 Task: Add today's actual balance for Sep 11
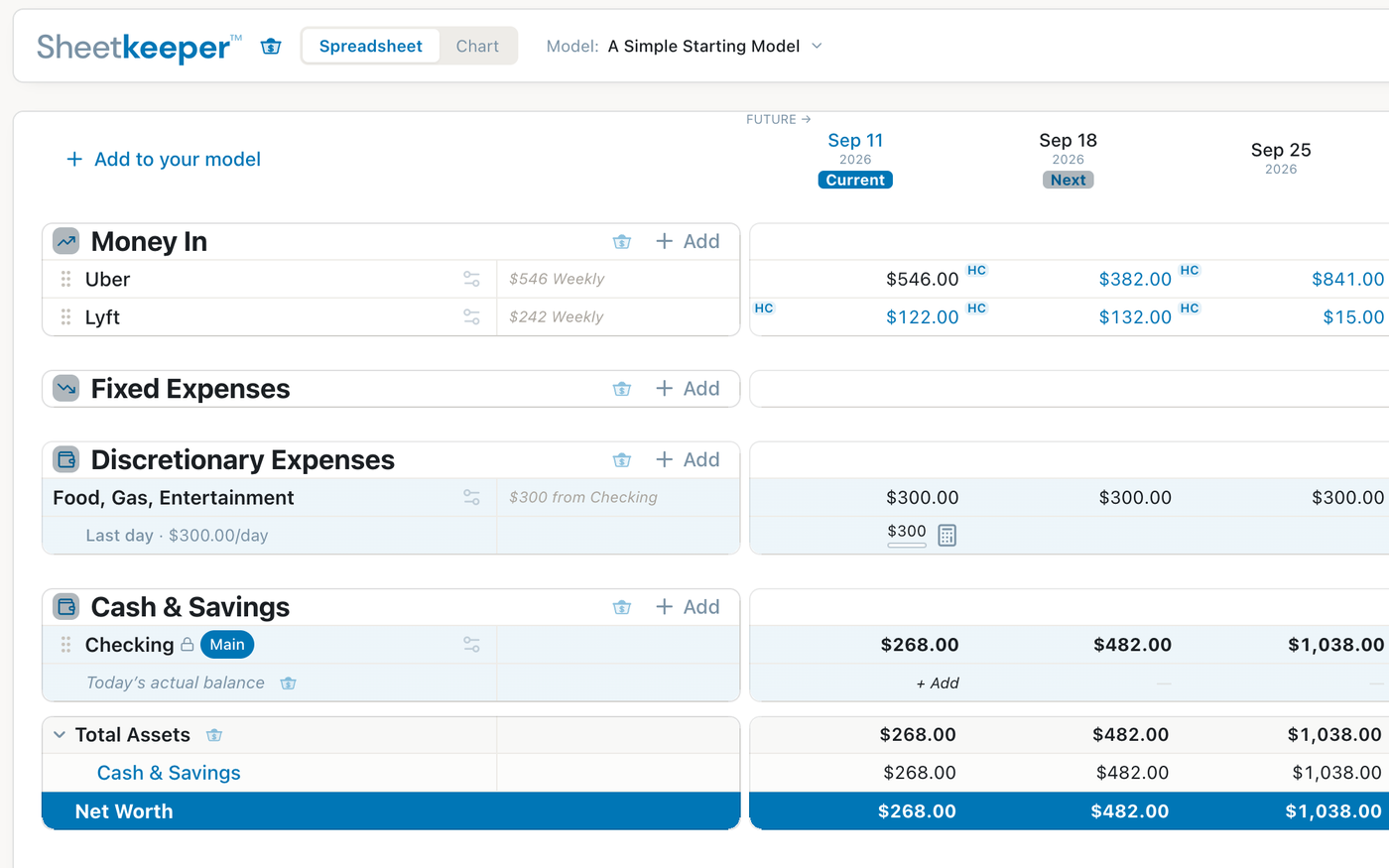(938, 683)
